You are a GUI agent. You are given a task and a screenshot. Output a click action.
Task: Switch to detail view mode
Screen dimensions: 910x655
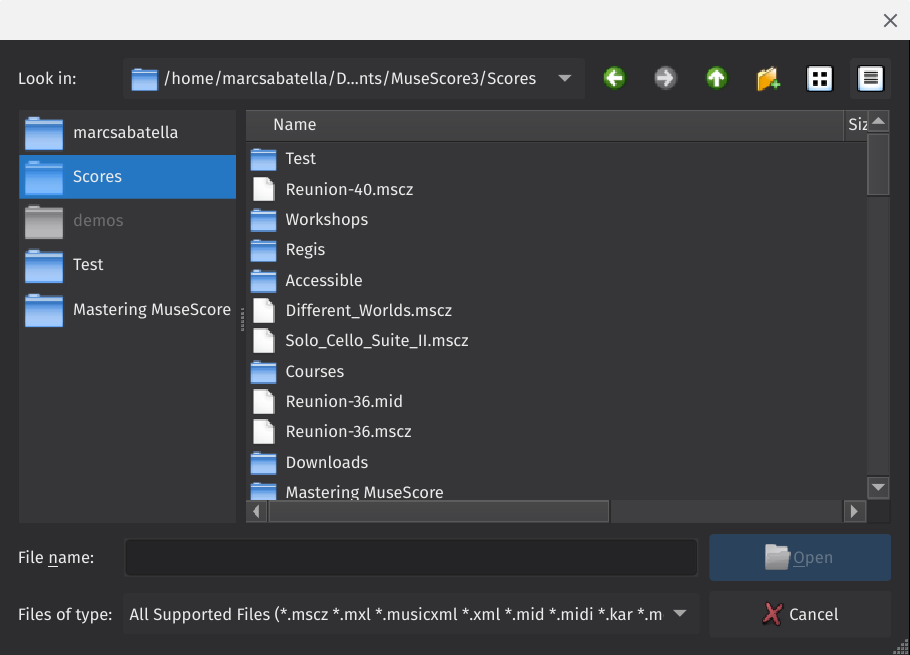870,78
